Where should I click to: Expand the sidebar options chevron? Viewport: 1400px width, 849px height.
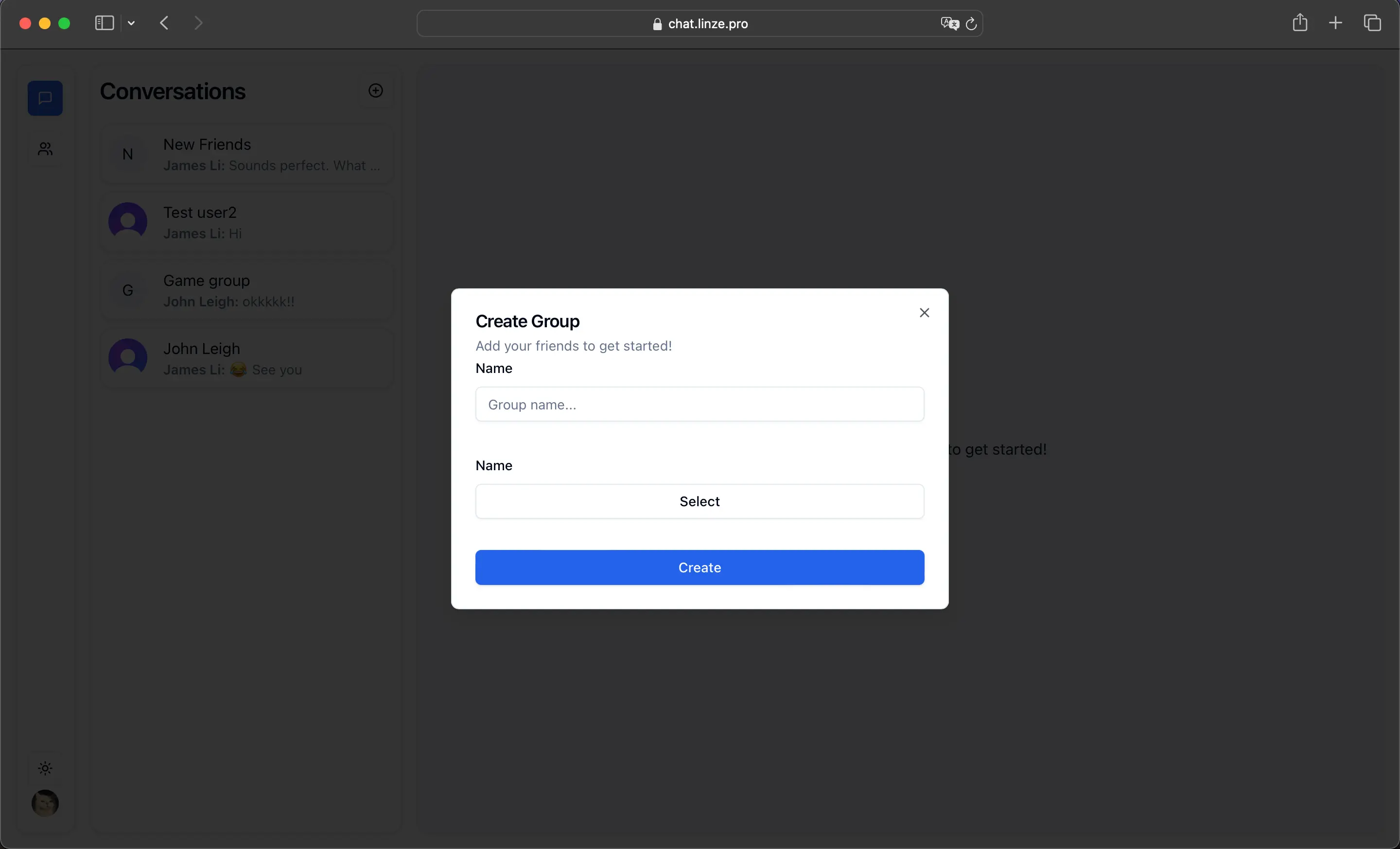point(131,23)
